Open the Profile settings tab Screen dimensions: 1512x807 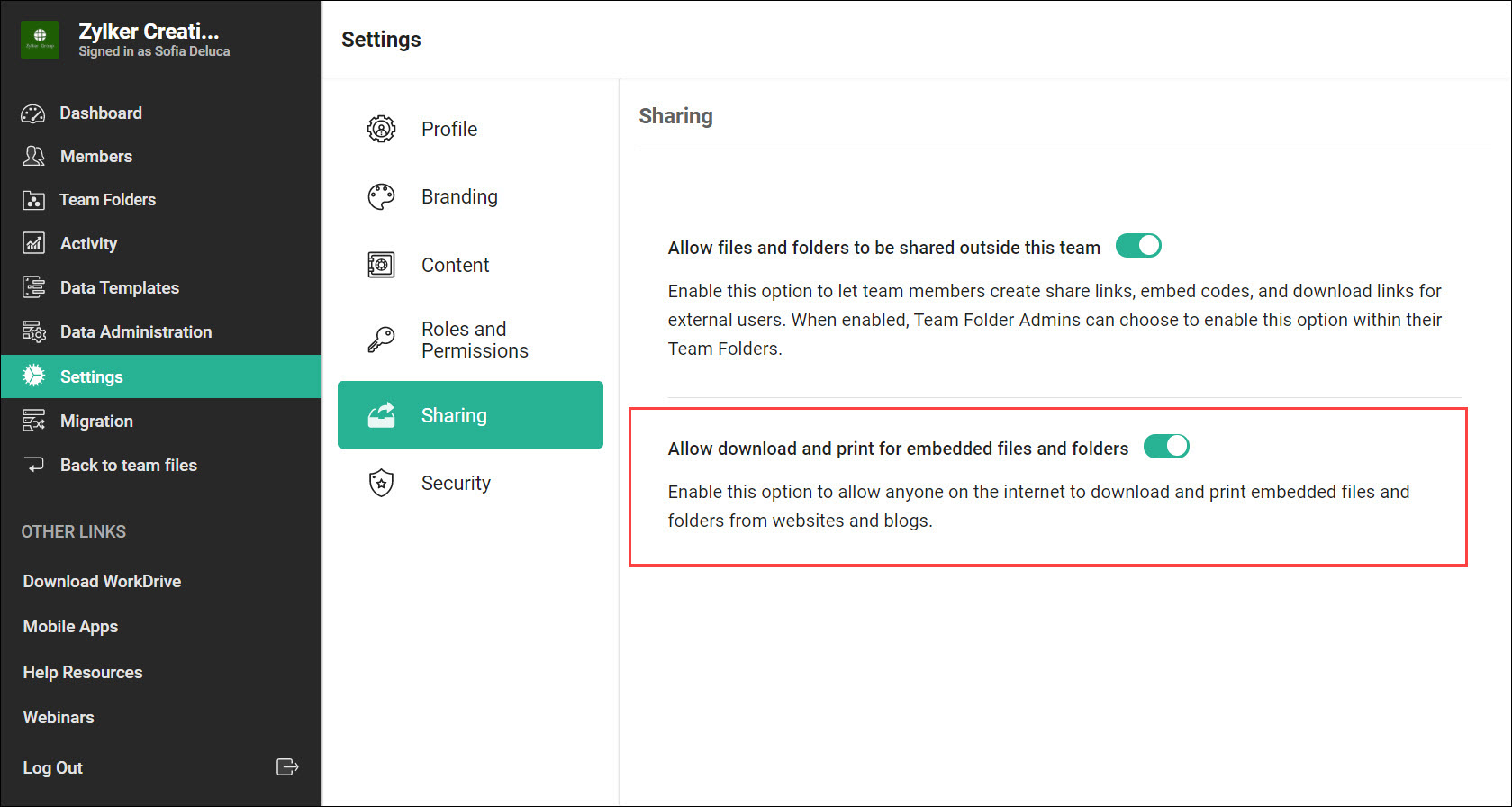click(x=448, y=129)
